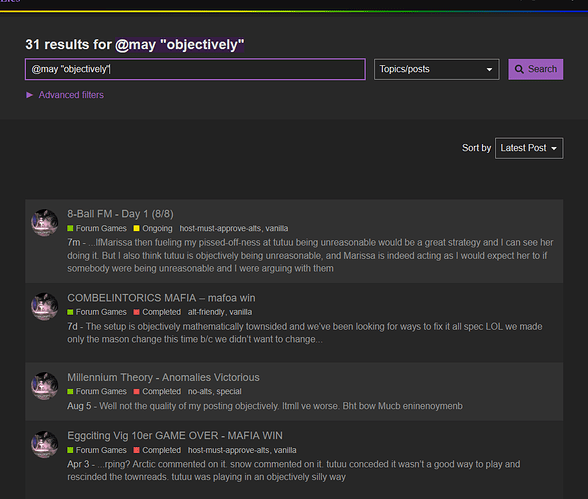Click host-must-approve-alts tag on Eggciting Vig result

[228, 450]
